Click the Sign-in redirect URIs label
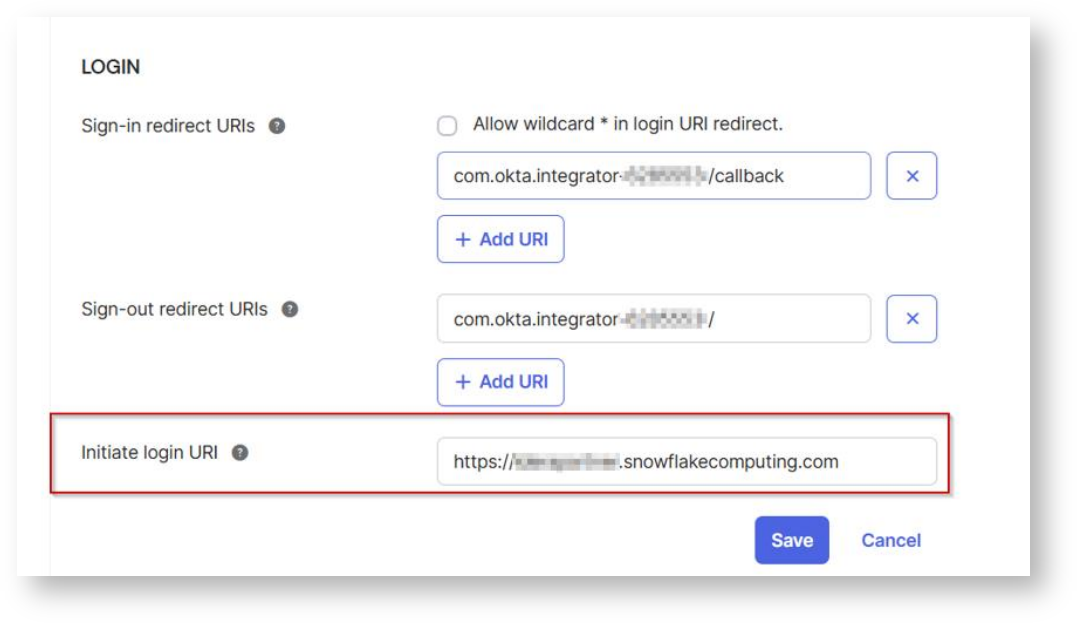 tap(168, 127)
